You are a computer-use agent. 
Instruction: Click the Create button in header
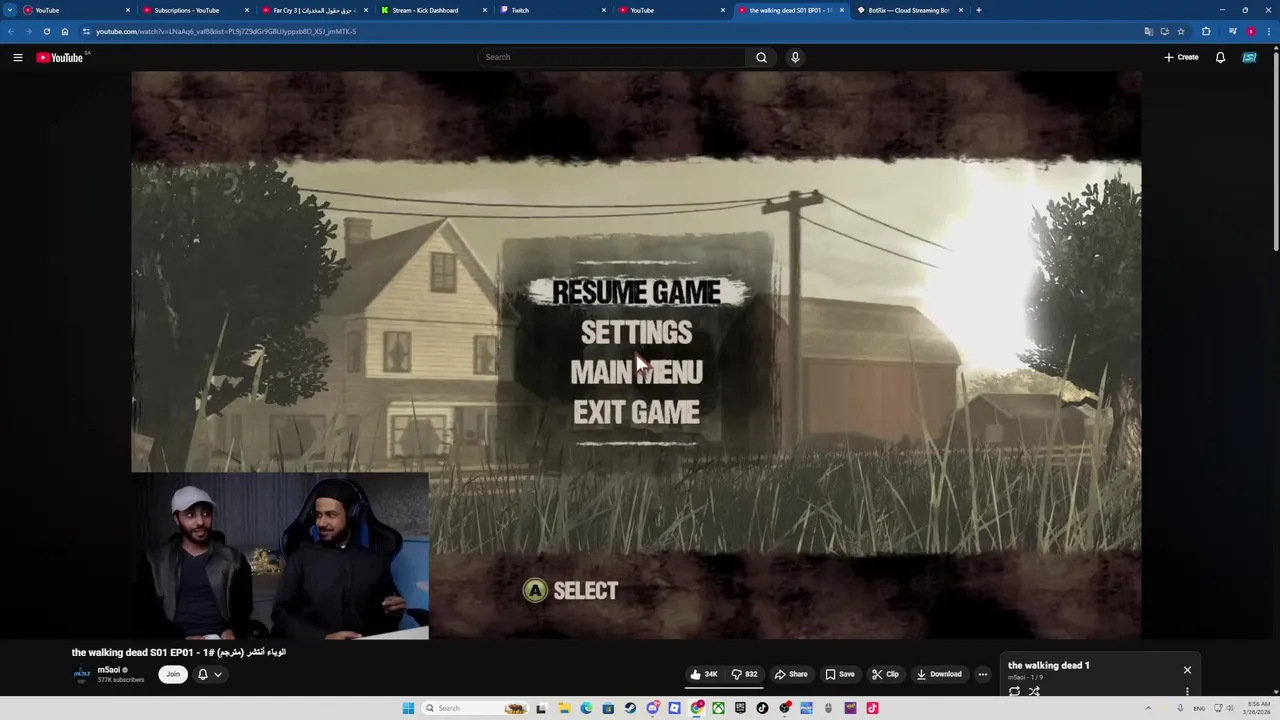1181,57
